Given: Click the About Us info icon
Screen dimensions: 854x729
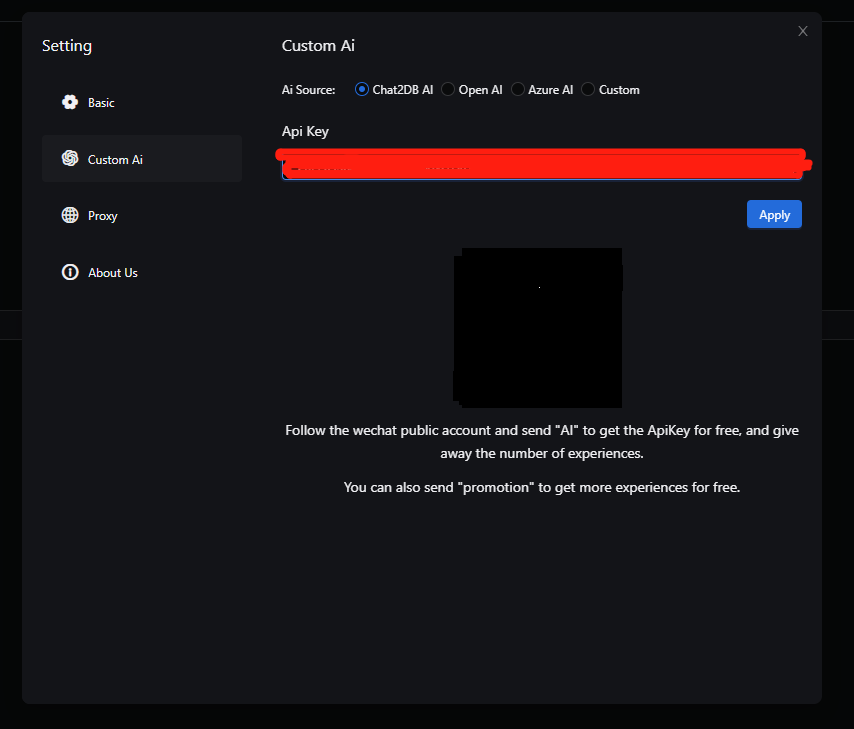Looking at the screenshot, I should click(70, 272).
